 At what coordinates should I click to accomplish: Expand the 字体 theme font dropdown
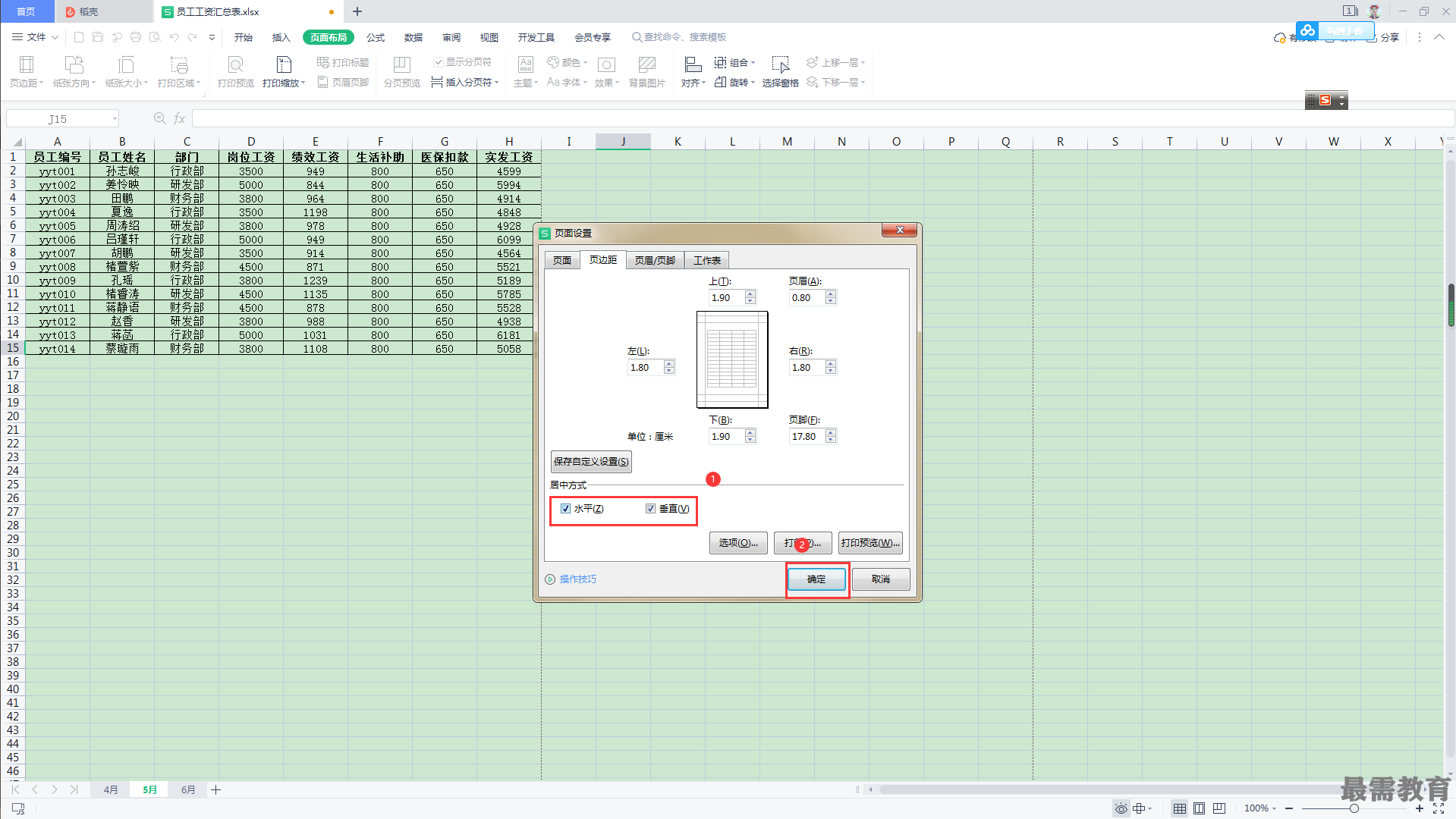tap(586, 82)
